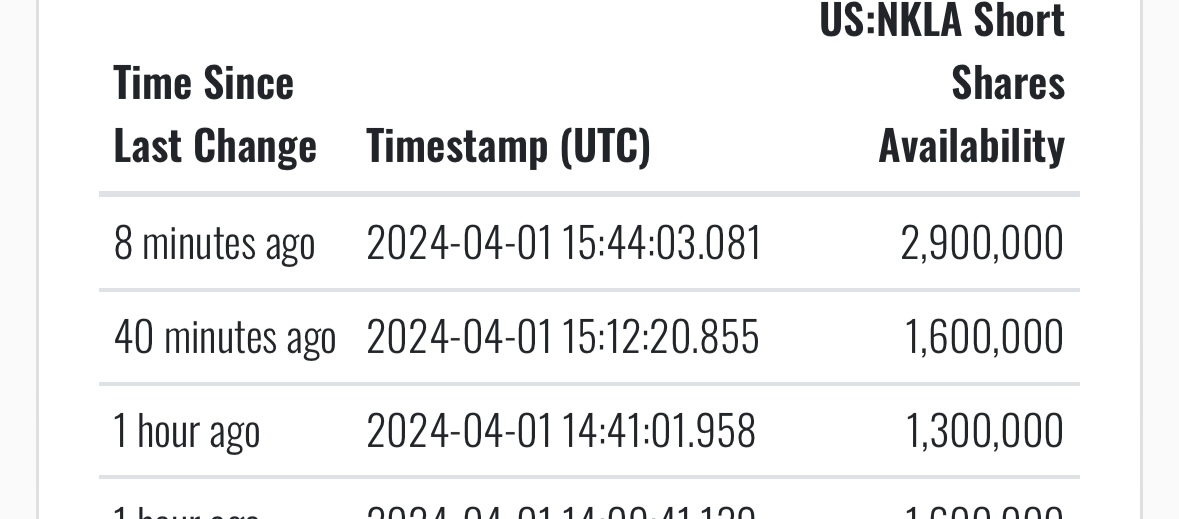This screenshot has width=1179, height=519.
Task: Click the Timestamp (UTC) column header
Action: (x=508, y=146)
